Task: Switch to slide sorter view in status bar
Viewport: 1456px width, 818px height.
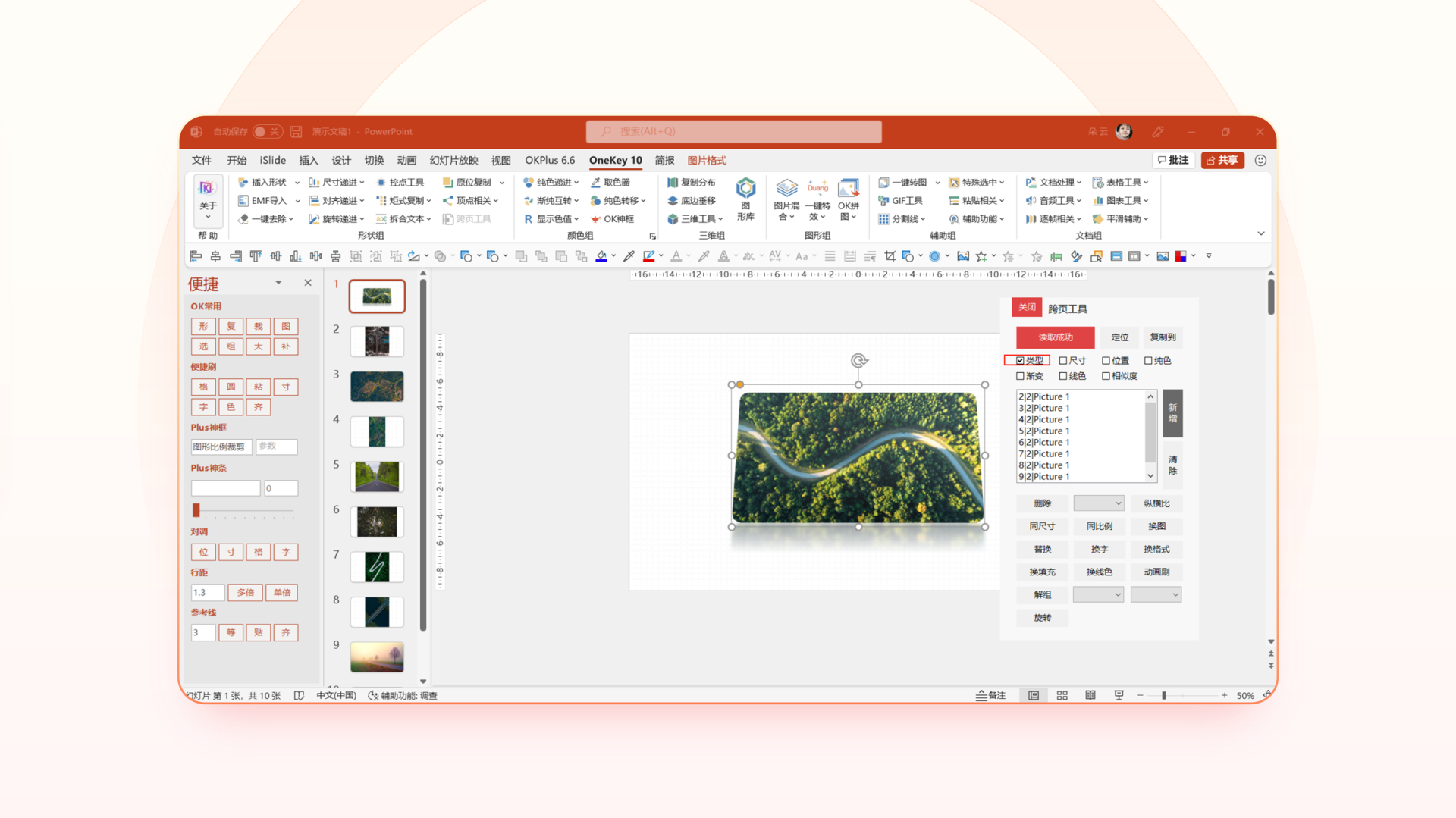Action: pyautogui.click(x=1062, y=695)
